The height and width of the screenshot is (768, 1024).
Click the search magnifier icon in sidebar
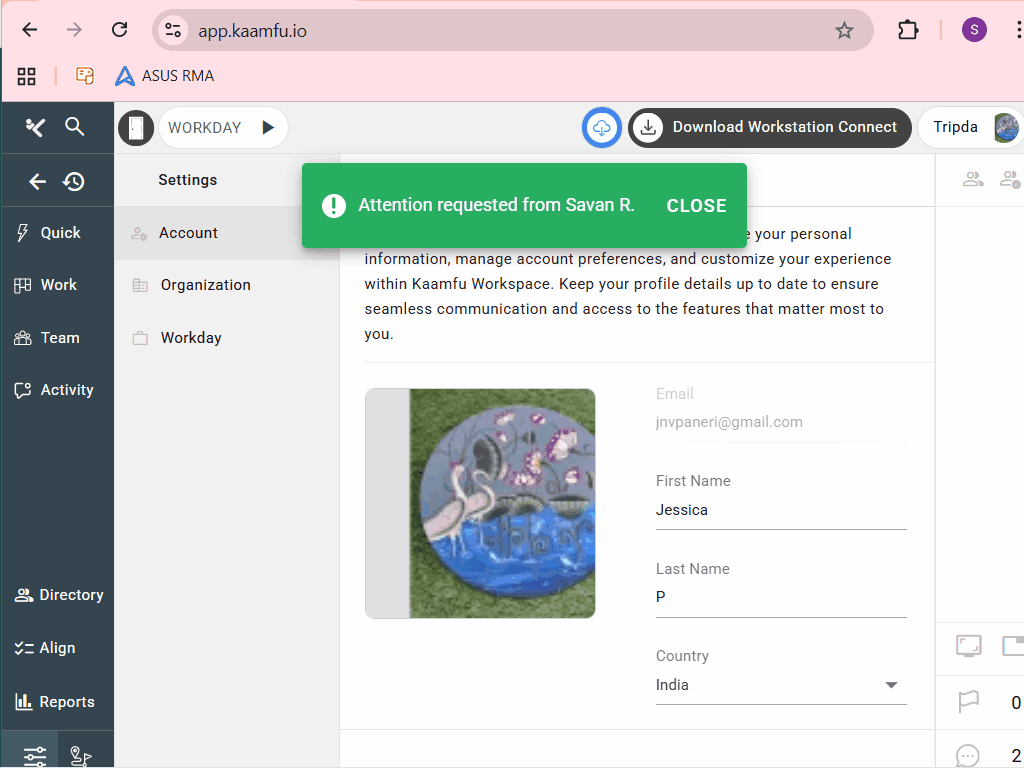click(74, 127)
